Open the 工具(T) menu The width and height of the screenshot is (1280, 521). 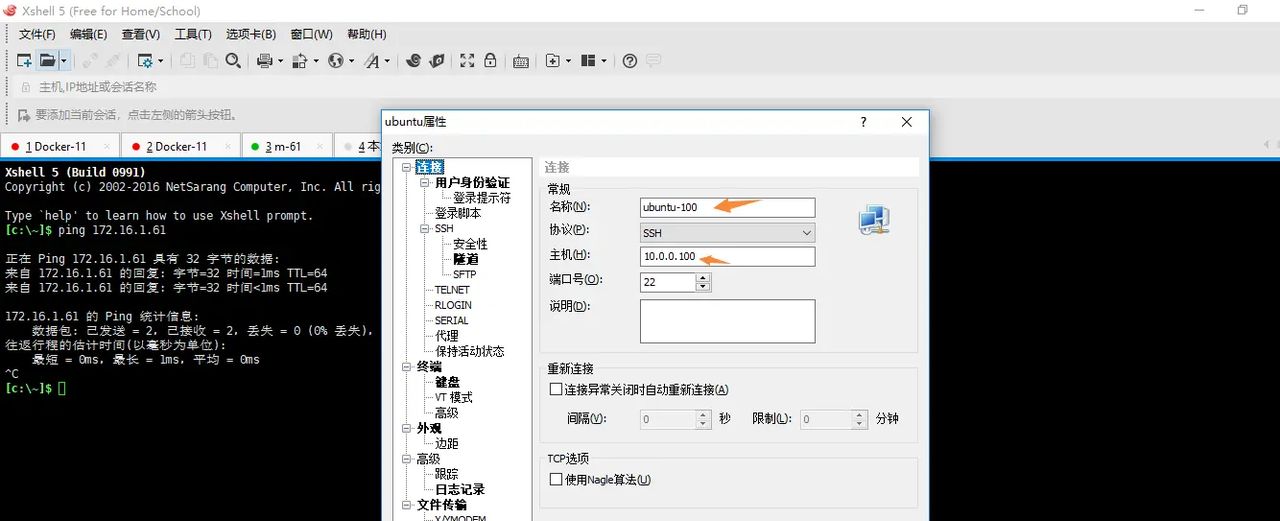[194, 35]
